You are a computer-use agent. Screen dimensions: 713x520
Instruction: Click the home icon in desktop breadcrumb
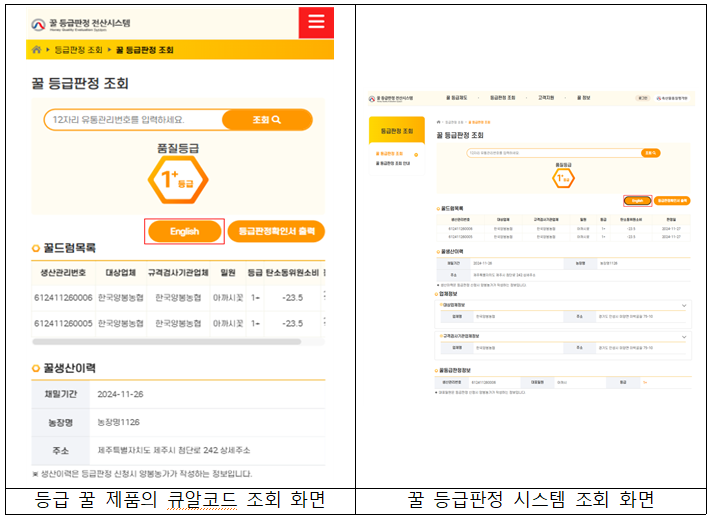[440, 121]
